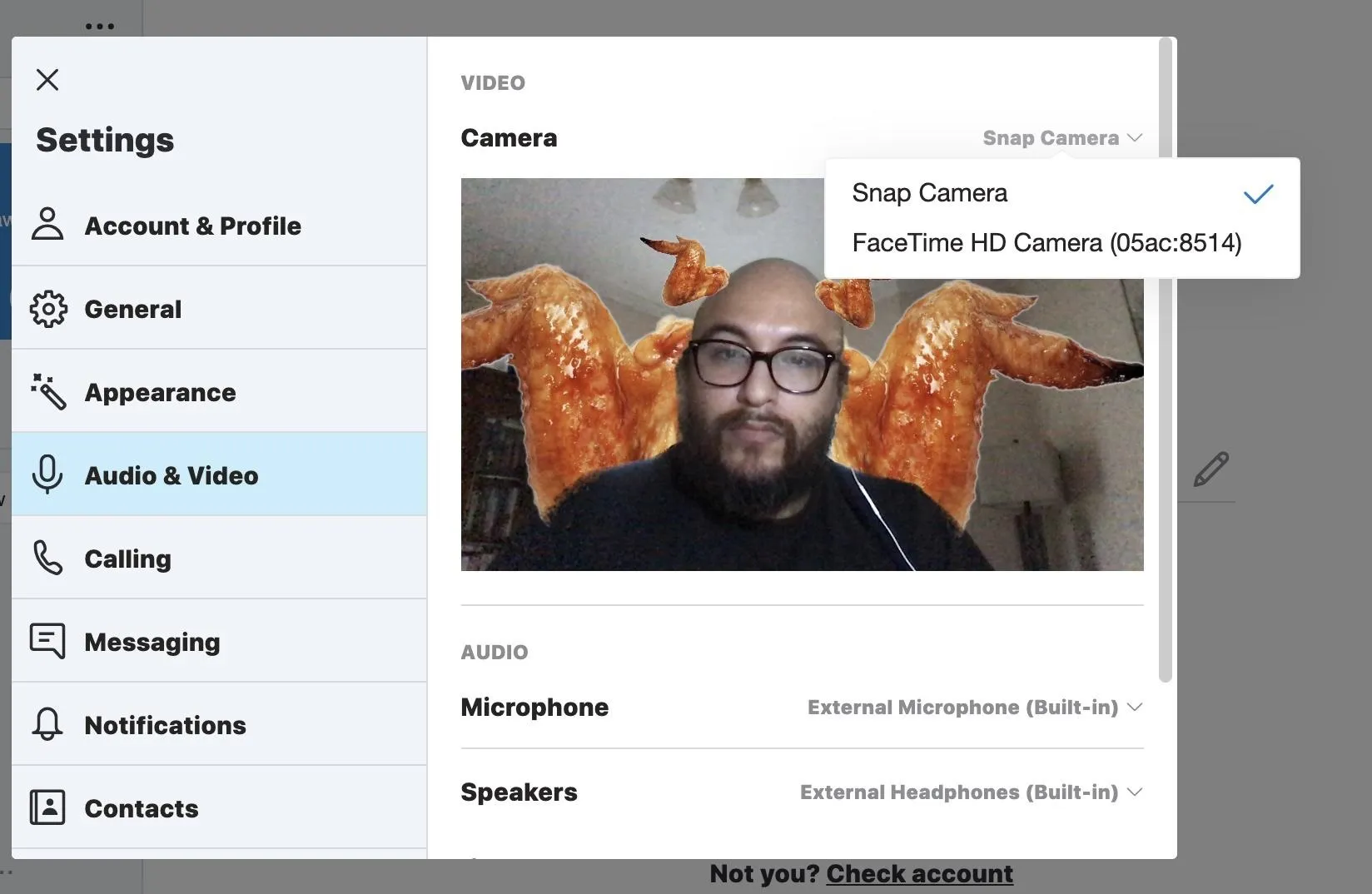Image resolution: width=1372 pixels, height=894 pixels.
Task: Open Contacts settings
Action: pos(219,807)
